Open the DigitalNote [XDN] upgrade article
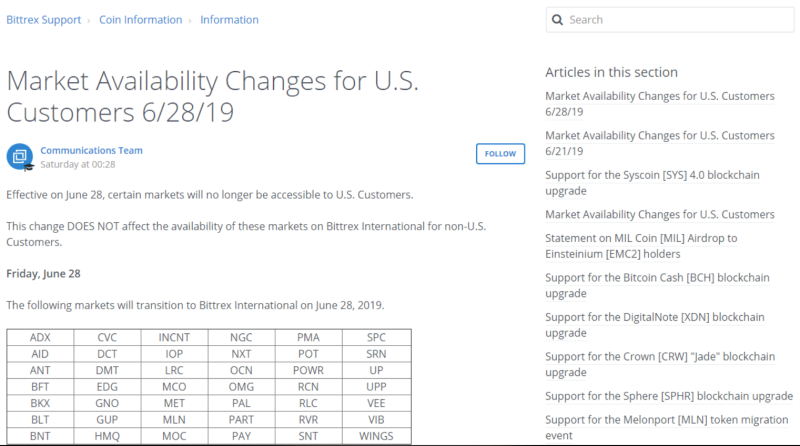Image resolution: width=800 pixels, height=446 pixels. tap(654, 325)
